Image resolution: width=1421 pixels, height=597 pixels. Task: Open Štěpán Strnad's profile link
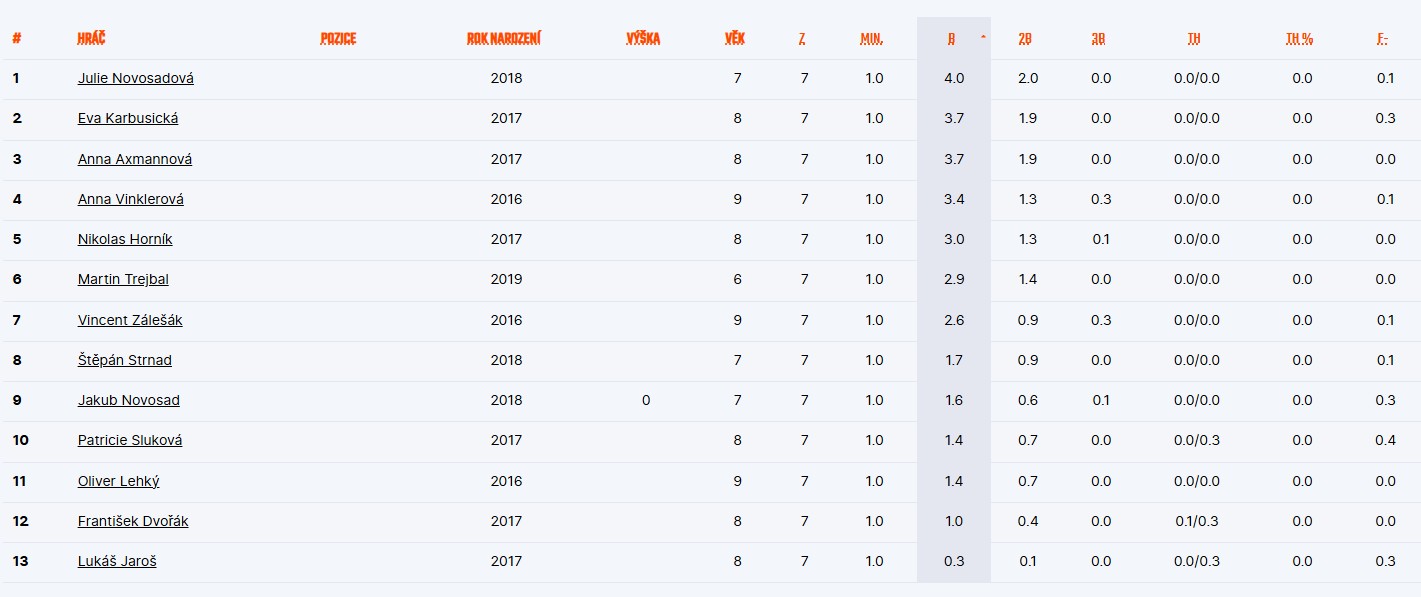click(x=125, y=360)
